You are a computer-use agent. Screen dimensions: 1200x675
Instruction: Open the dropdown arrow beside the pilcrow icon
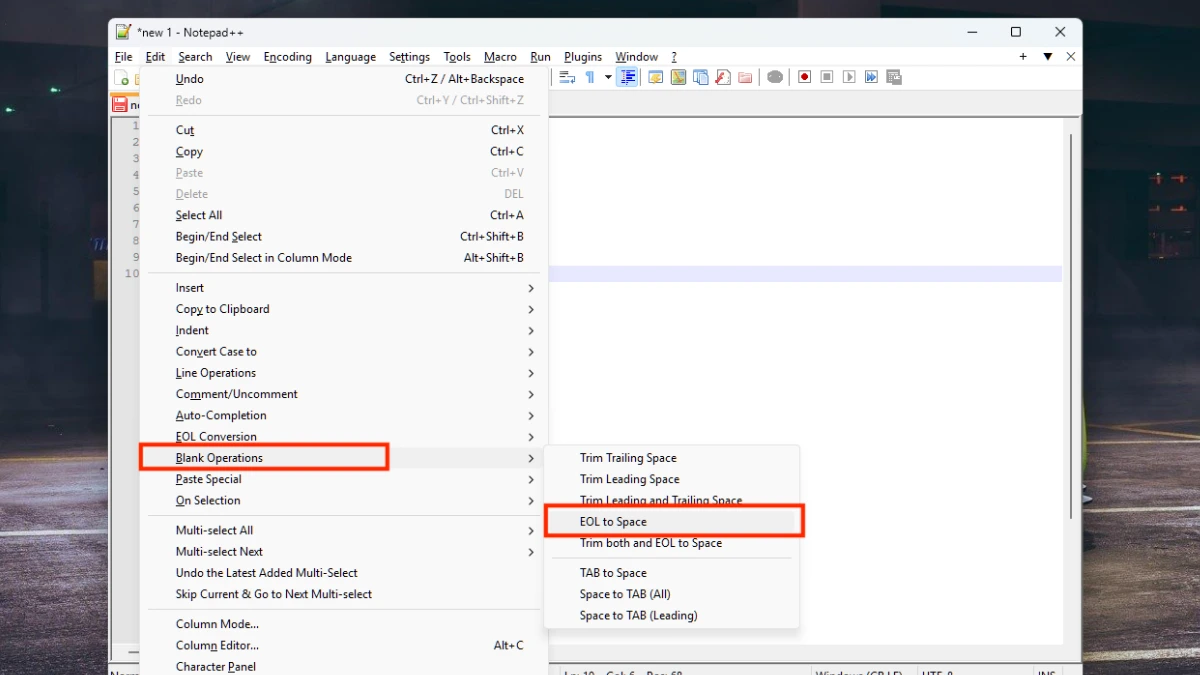608,77
